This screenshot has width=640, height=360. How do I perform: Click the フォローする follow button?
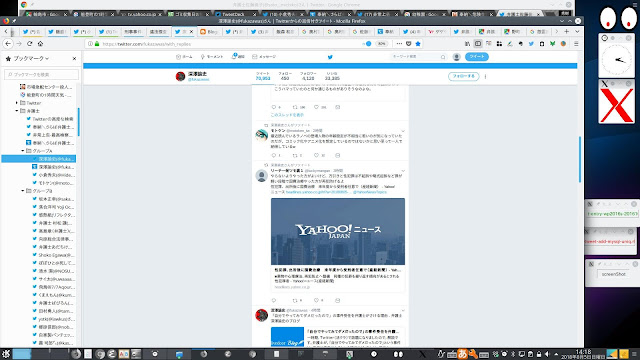point(463,76)
